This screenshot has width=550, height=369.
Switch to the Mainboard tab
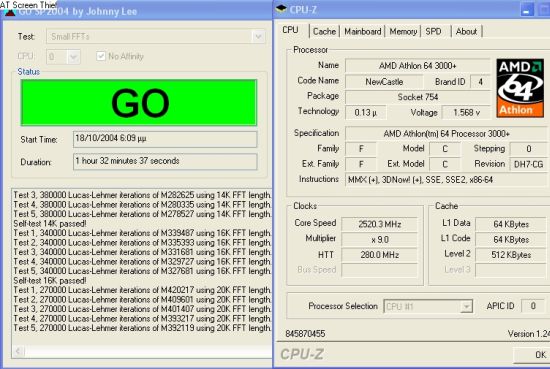pyautogui.click(x=363, y=31)
